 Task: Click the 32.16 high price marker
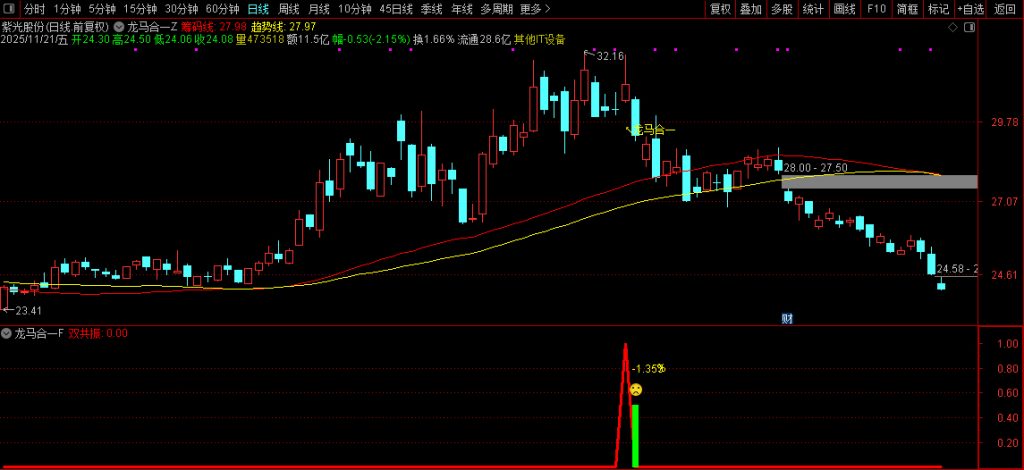coord(608,57)
